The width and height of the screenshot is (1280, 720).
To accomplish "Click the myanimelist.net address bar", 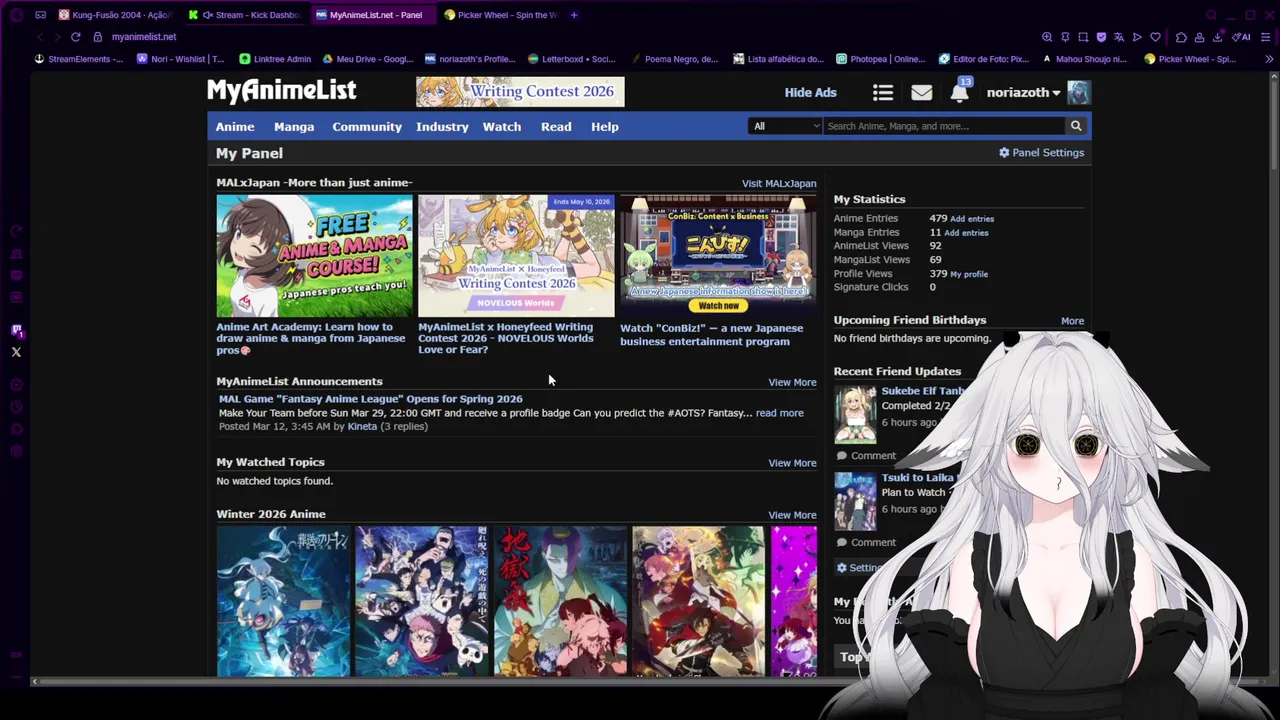I will (143, 37).
